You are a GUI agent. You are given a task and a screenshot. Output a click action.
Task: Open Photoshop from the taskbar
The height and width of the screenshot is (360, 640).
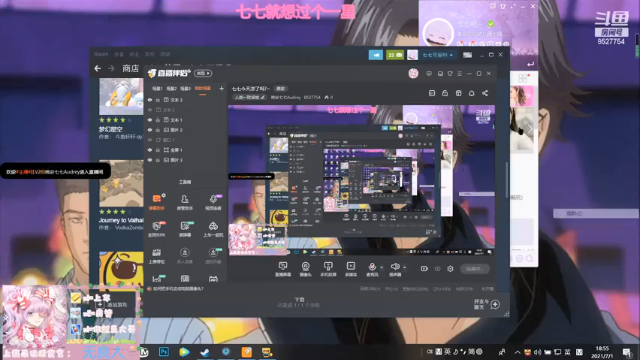164,352
